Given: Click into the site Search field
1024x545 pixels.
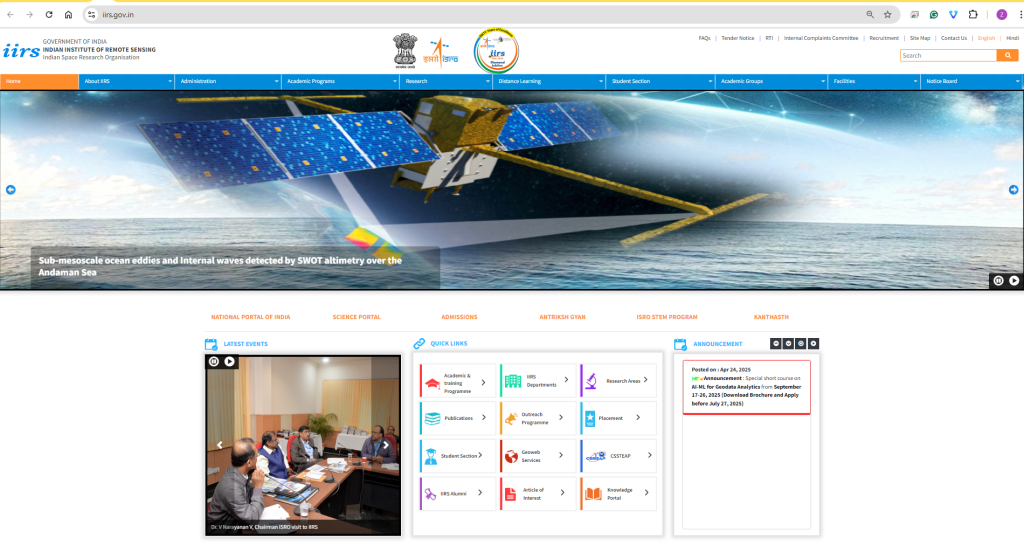Looking at the screenshot, I should (948, 55).
